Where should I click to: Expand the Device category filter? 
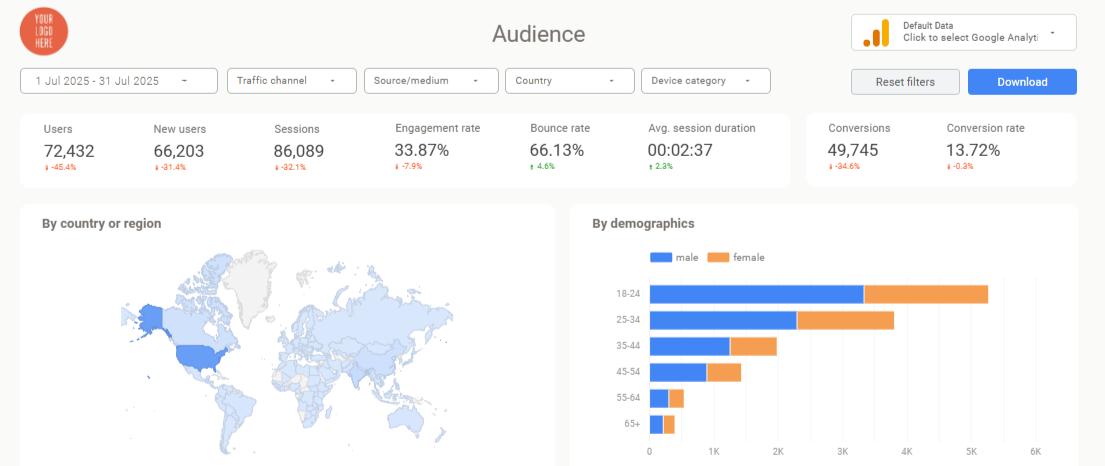tap(705, 81)
